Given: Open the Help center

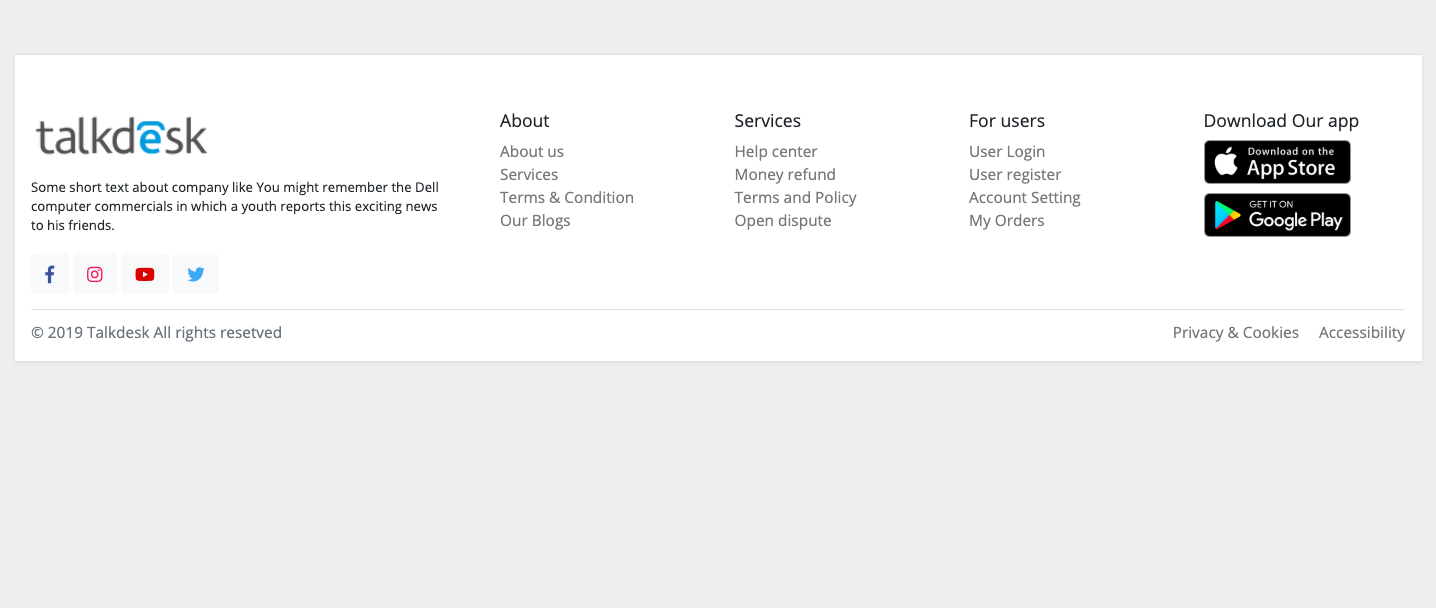Looking at the screenshot, I should (776, 151).
